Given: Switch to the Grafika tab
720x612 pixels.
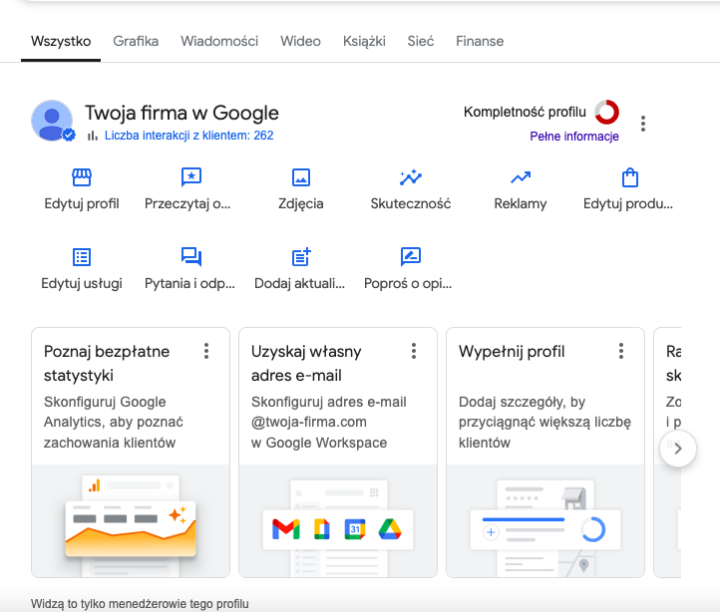Looking at the screenshot, I should (136, 41).
